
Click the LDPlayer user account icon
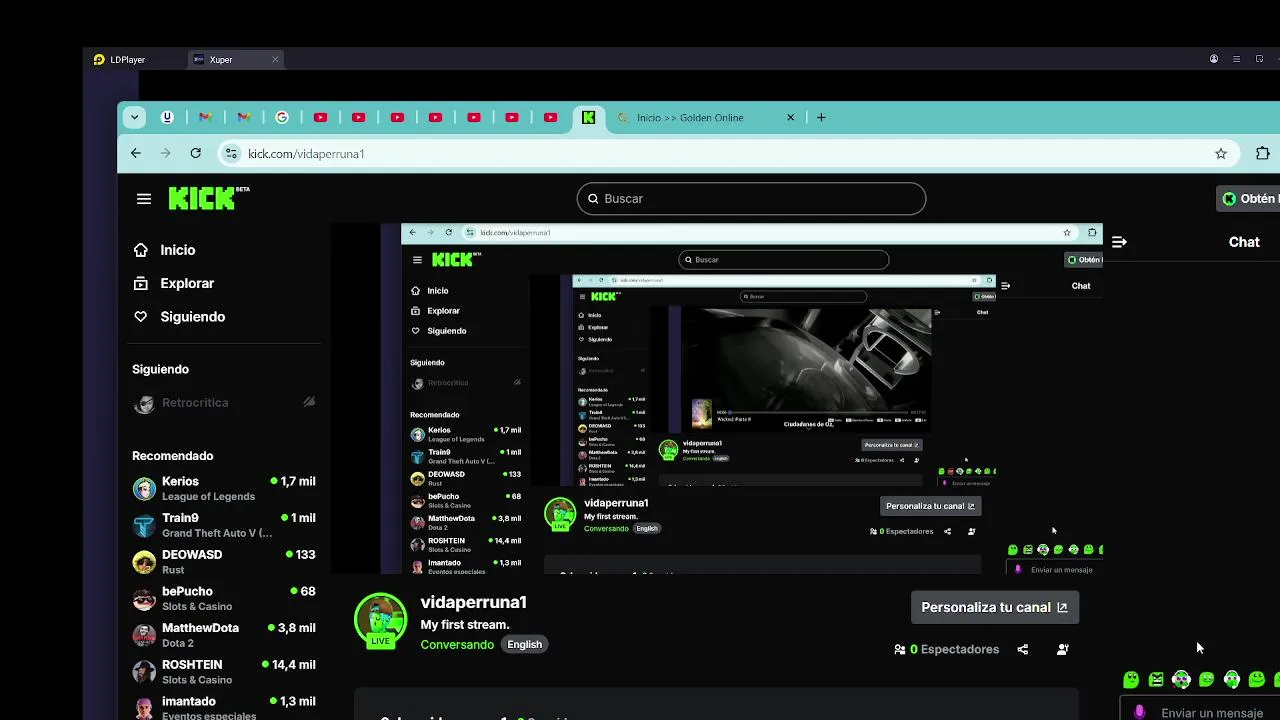[1214, 59]
